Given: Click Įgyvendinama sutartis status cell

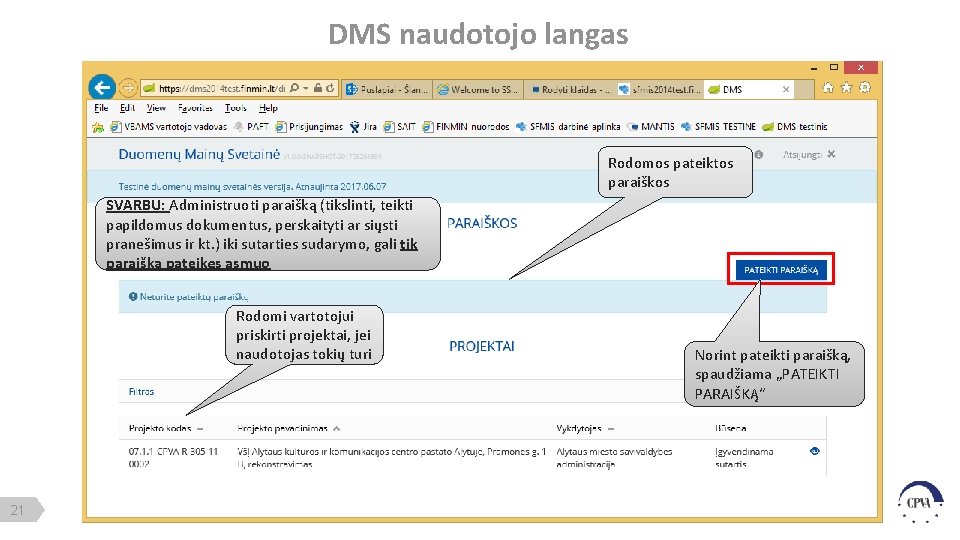Looking at the screenshot, I should (744, 457).
